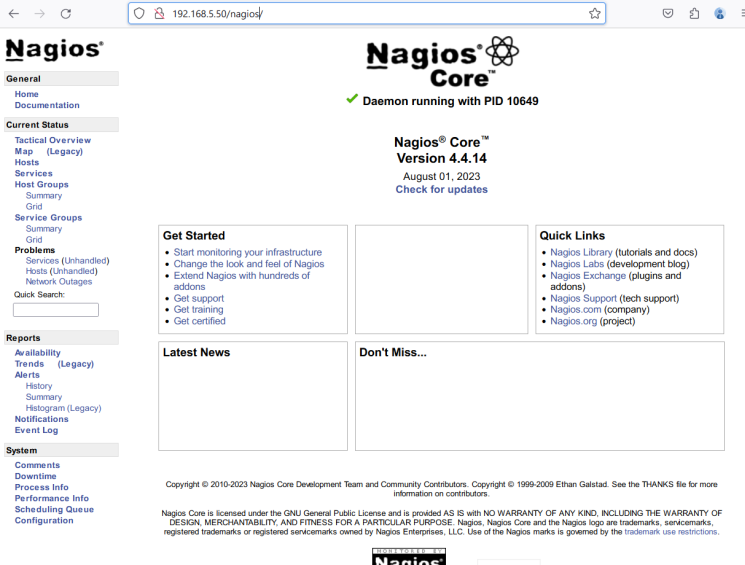Open Downtime under System
The width and height of the screenshot is (745, 565).
point(35,476)
